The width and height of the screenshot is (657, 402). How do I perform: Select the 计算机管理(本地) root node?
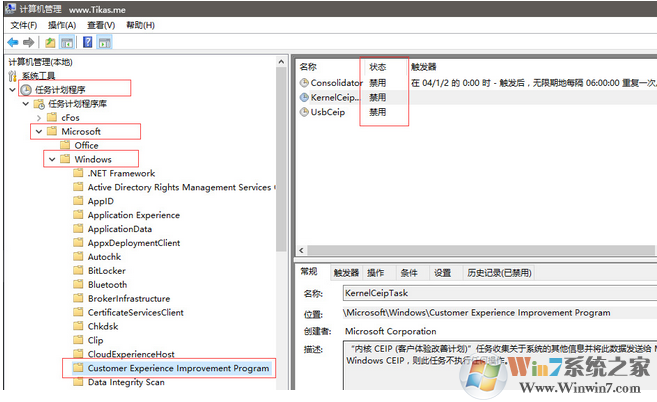pos(41,62)
